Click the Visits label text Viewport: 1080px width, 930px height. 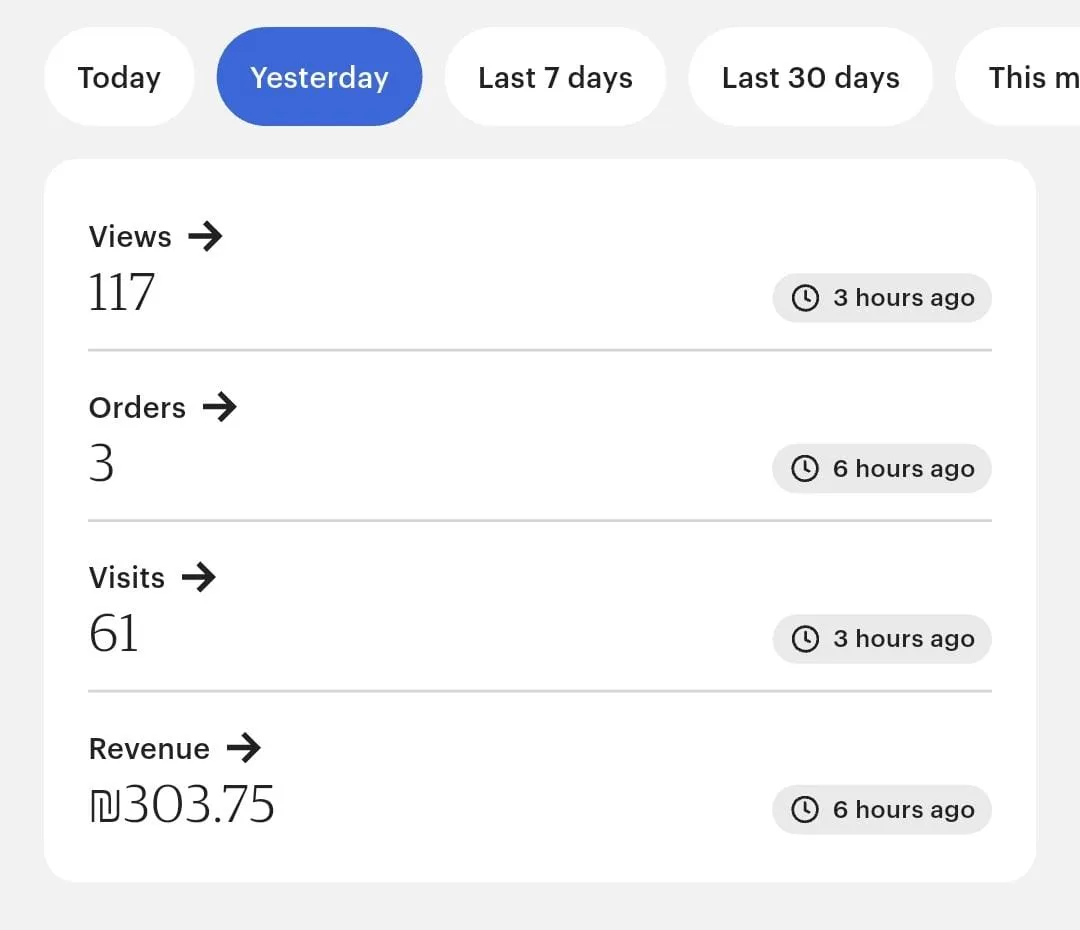point(127,578)
